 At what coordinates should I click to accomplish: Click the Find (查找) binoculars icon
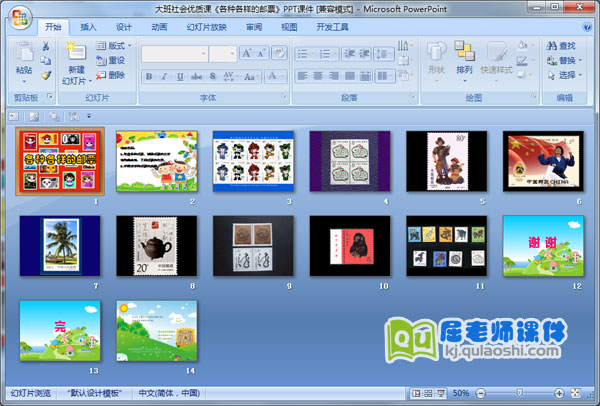coord(552,45)
